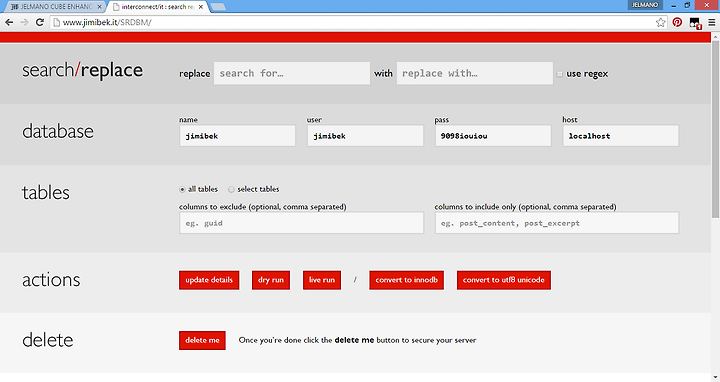Click the page's vertical scrollbar thumb
This screenshot has height=382, width=720.
point(715,129)
